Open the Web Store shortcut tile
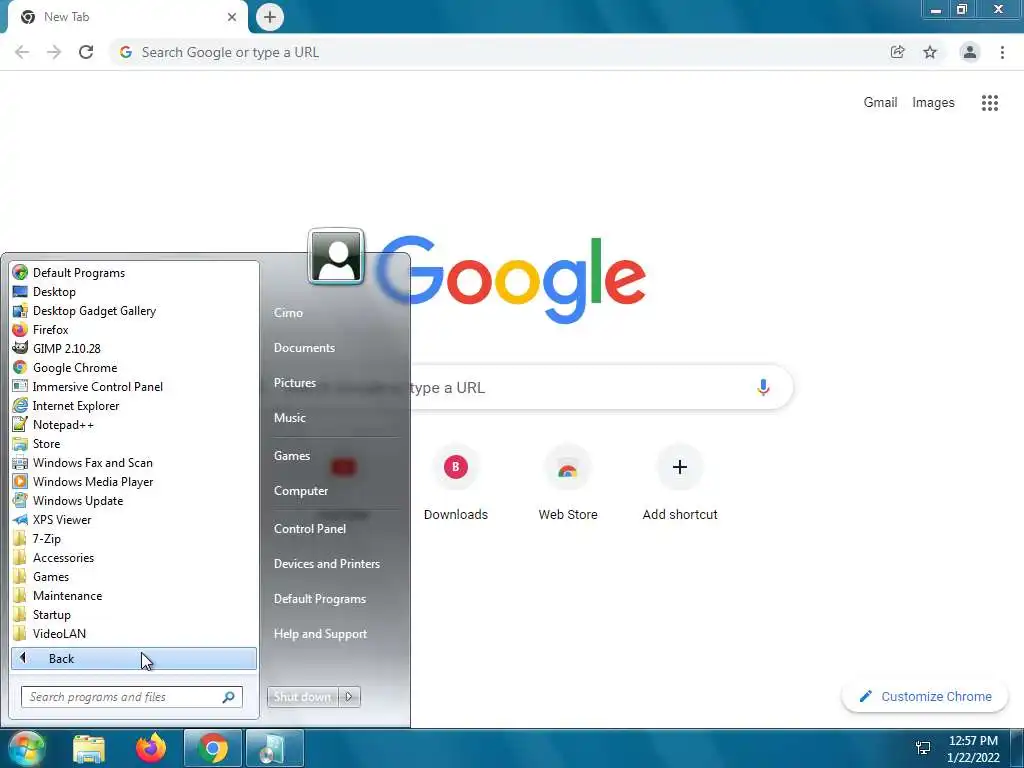This screenshot has height=768, width=1024. [568, 482]
